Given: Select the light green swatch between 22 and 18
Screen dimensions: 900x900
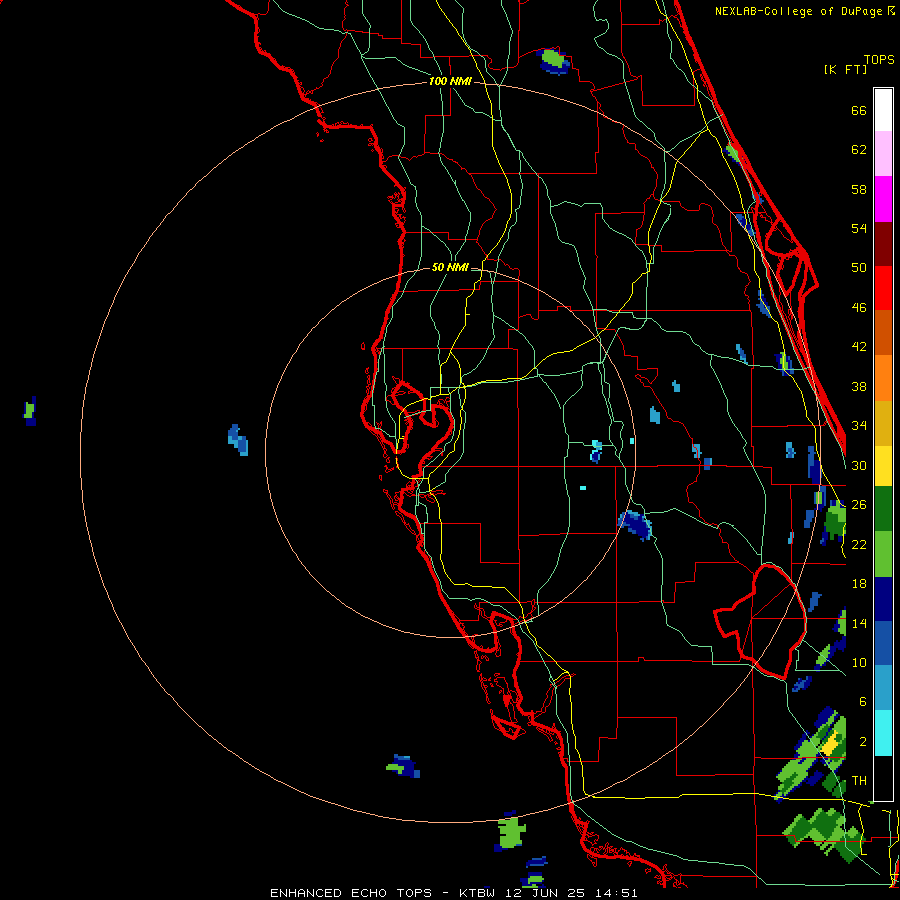Looking at the screenshot, I should pyautogui.click(x=883, y=554).
